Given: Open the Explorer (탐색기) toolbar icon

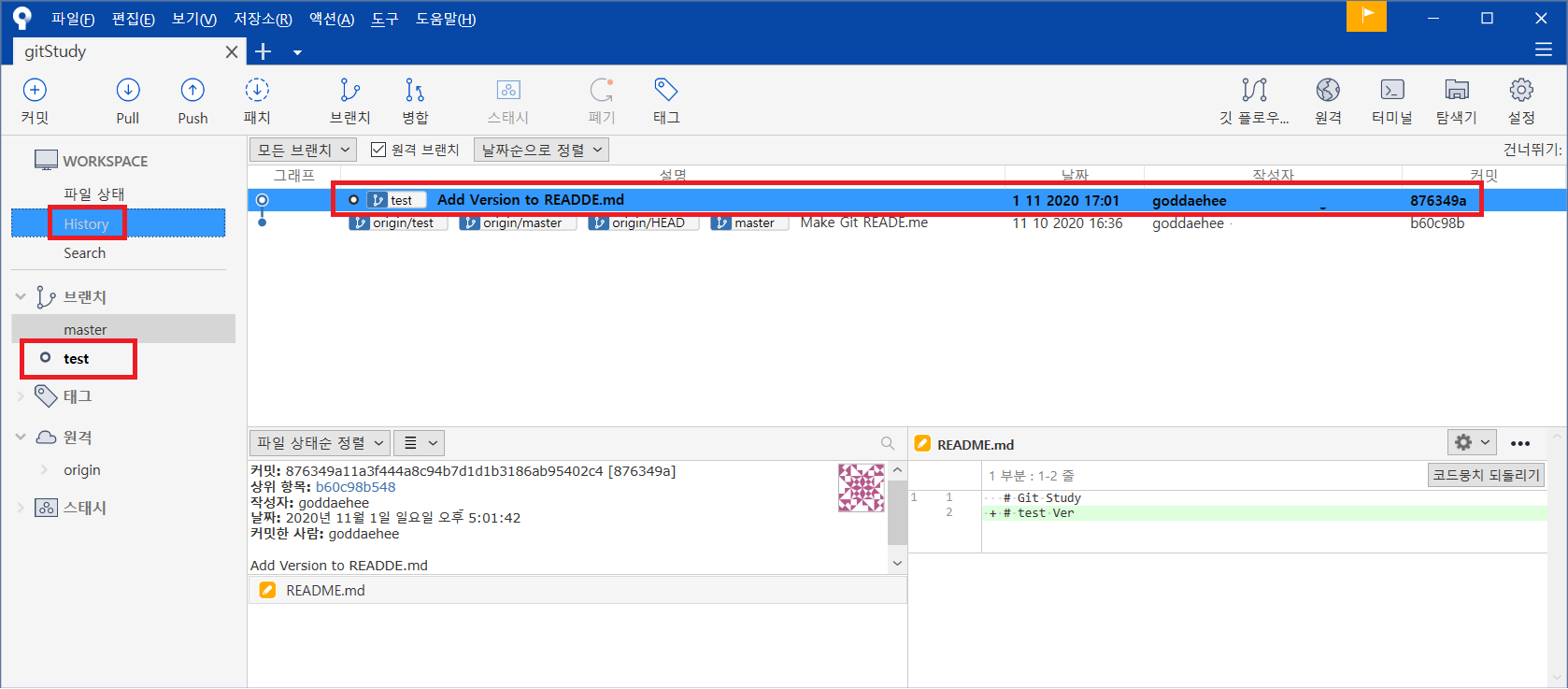Looking at the screenshot, I should [1457, 91].
